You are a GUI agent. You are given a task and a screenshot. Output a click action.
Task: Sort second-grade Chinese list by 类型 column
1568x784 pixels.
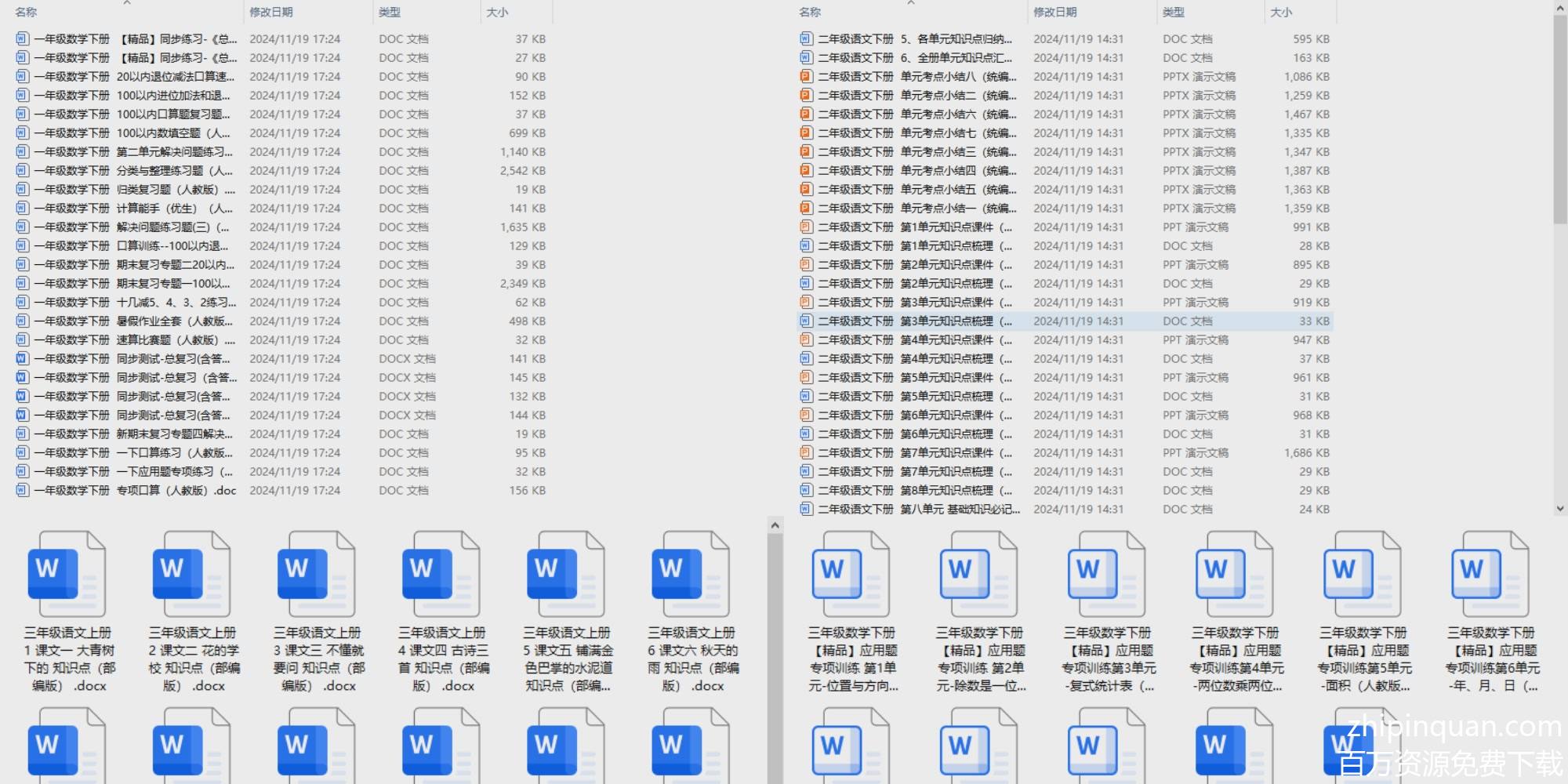pyautogui.click(x=1174, y=13)
